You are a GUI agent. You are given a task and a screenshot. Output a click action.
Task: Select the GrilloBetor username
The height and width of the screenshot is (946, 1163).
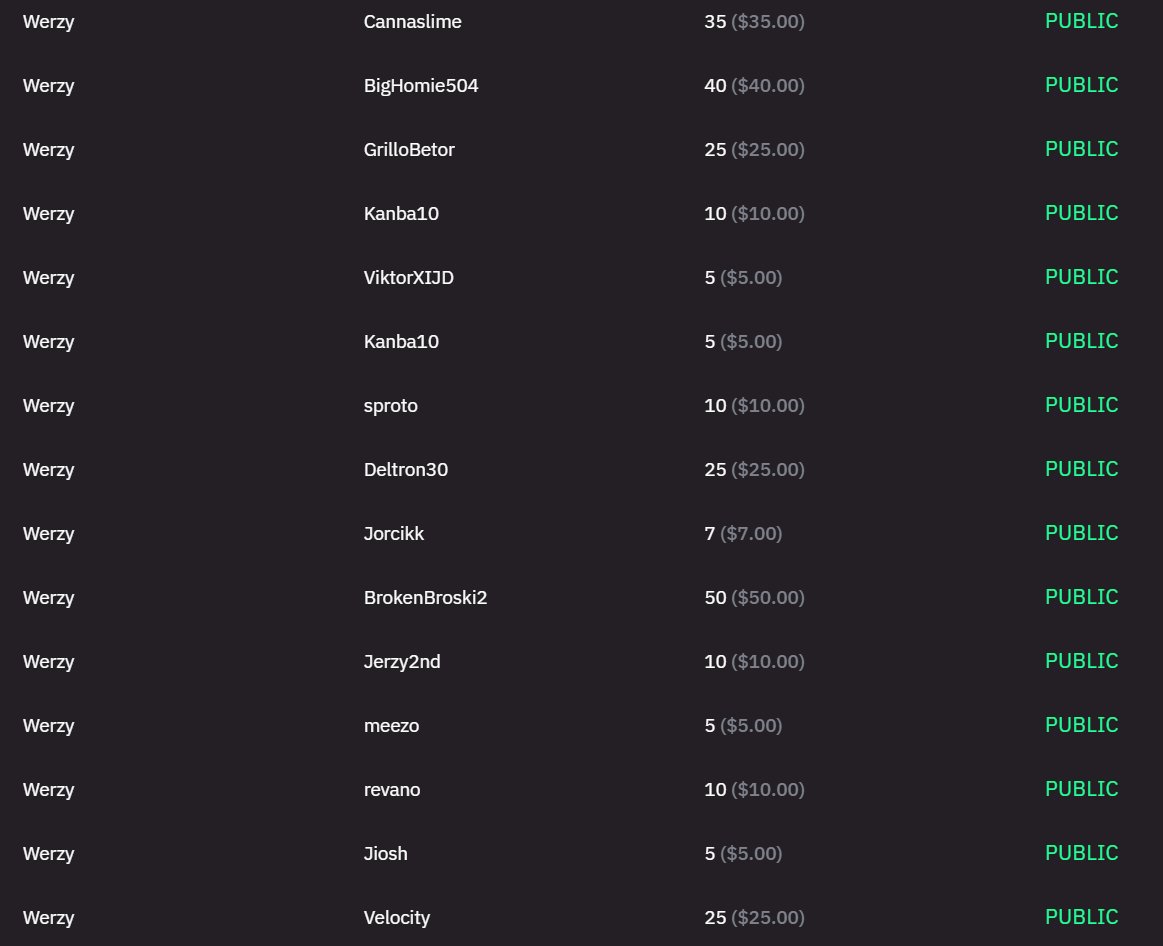pos(409,149)
